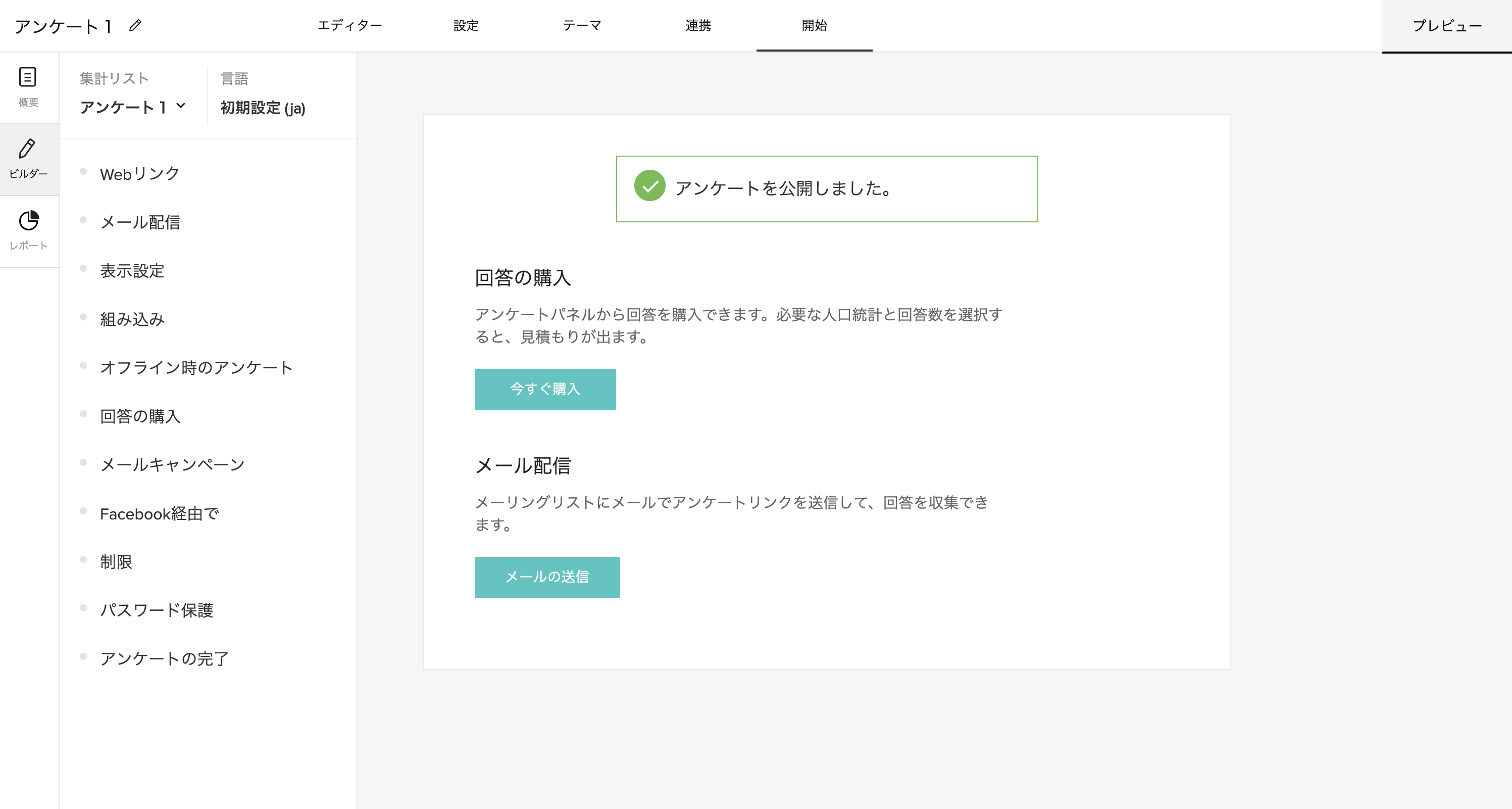Open the プレビュー view
Image resolution: width=1512 pixels, height=809 pixels.
(x=1447, y=25)
